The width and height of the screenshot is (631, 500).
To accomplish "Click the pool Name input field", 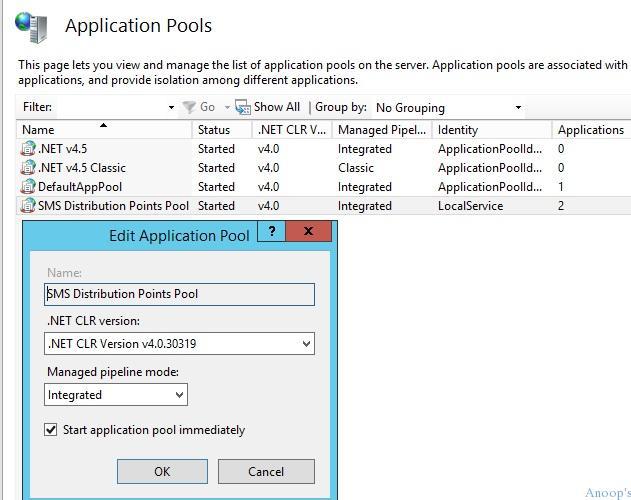I will (x=179, y=294).
